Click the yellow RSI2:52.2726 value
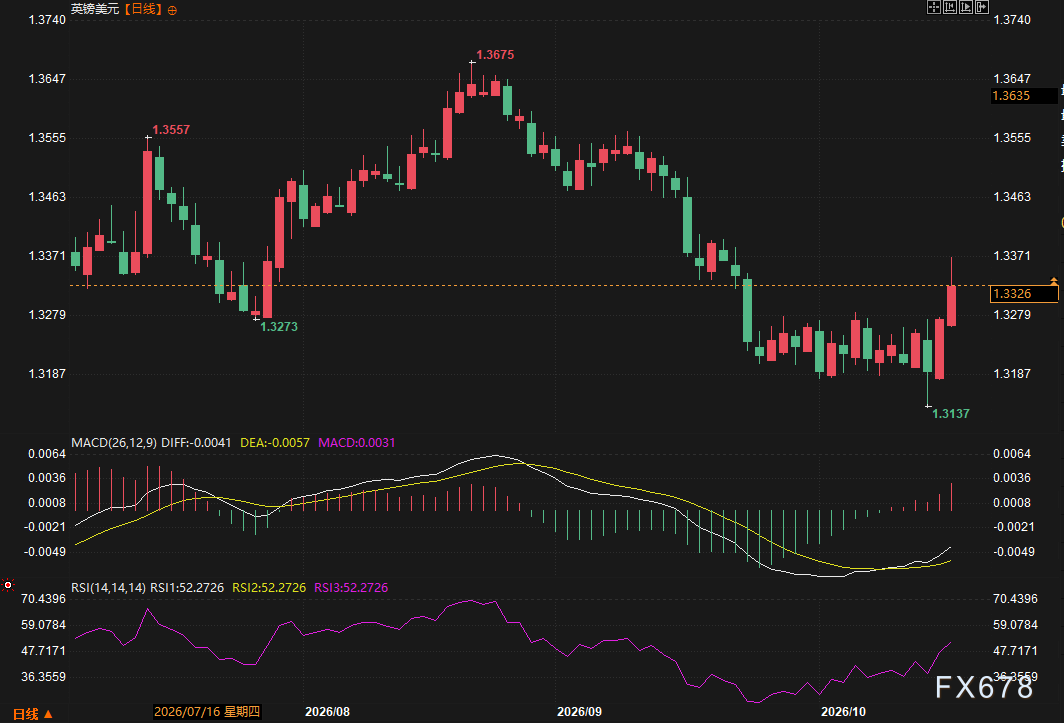 tap(269, 588)
